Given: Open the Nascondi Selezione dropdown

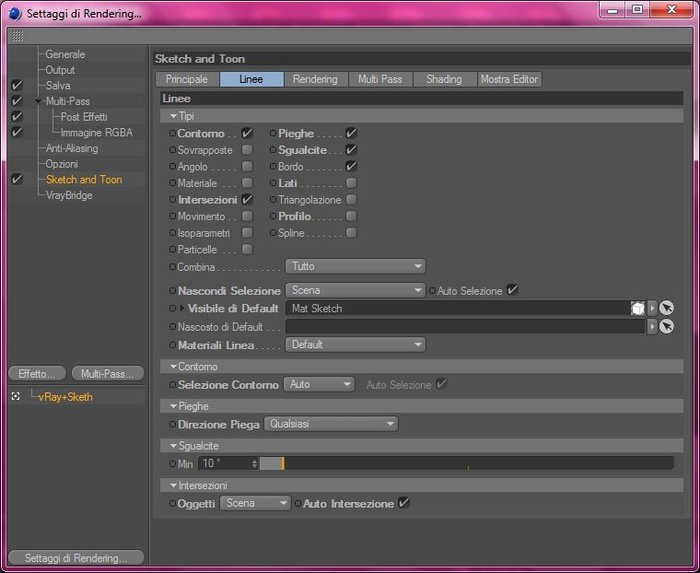Looking at the screenshot, I should 355,291.
